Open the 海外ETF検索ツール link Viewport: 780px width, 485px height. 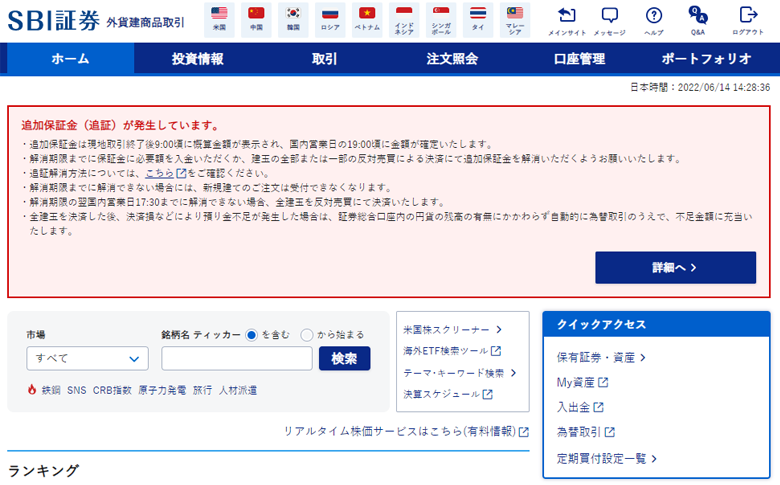tap(452, 351)
